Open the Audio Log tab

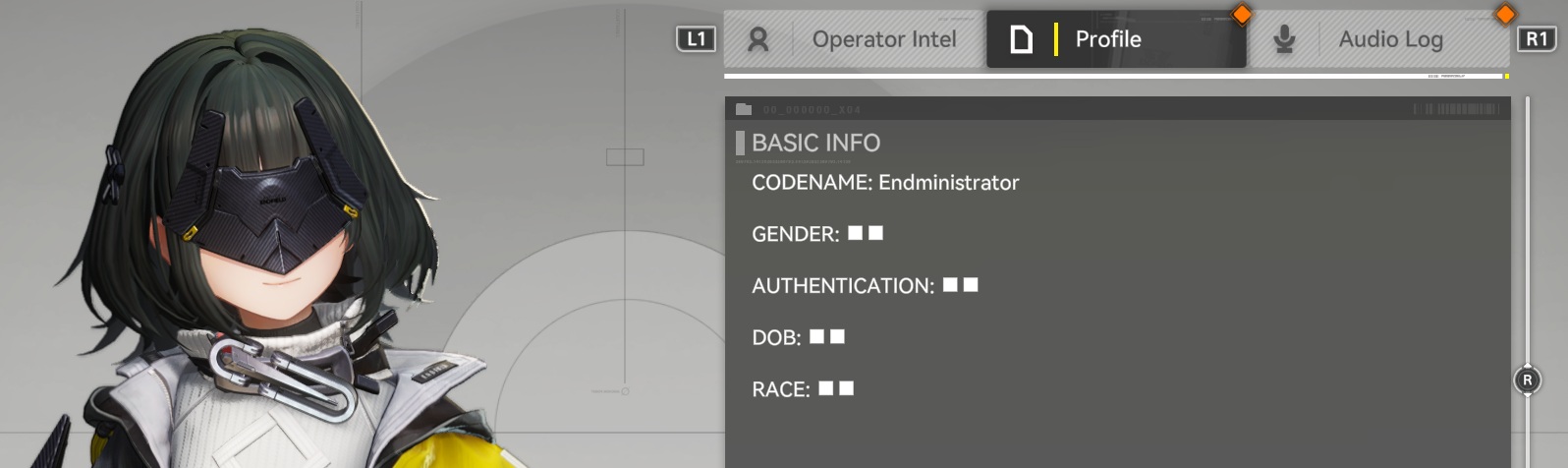coord(1378,39)
